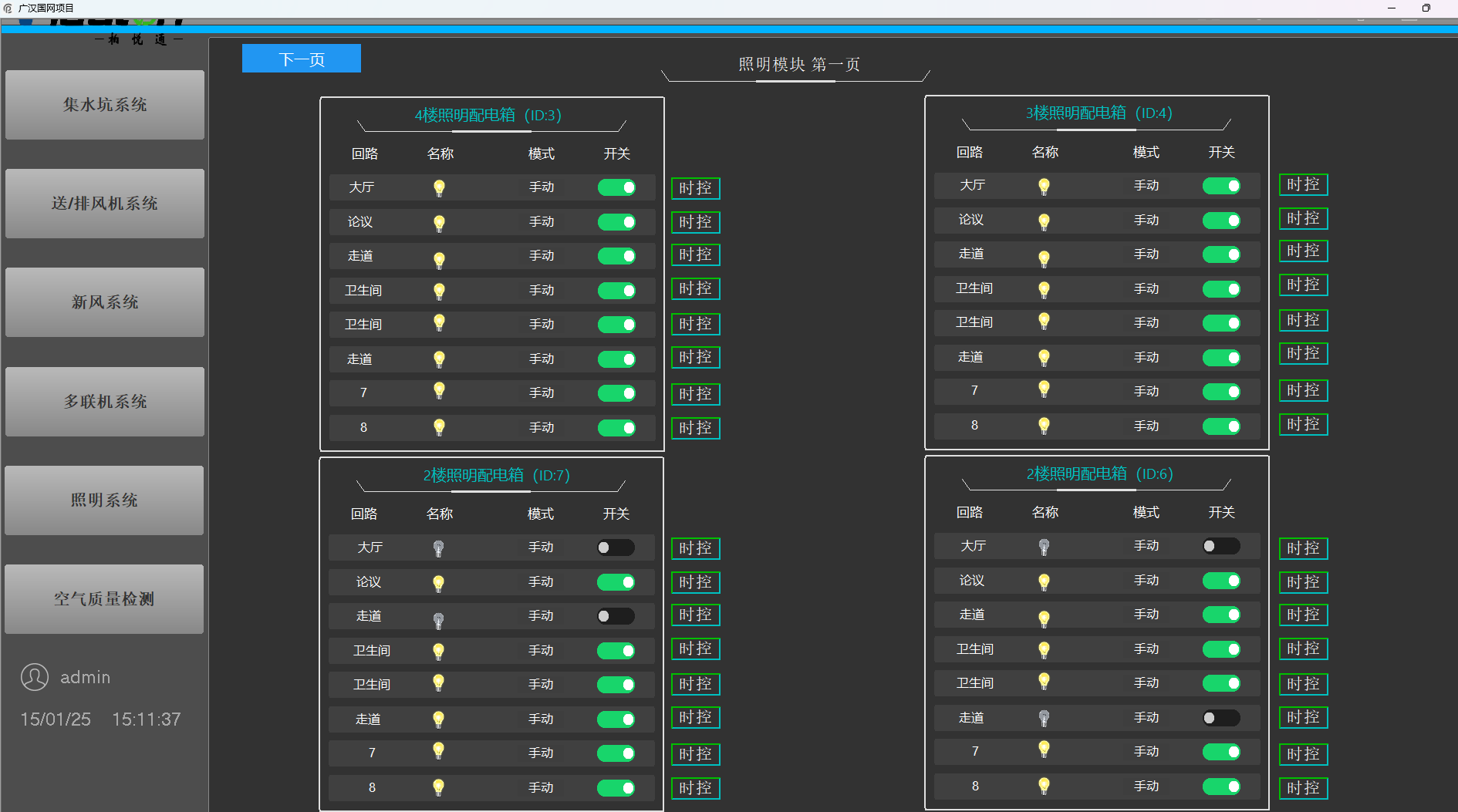Turn off row 8 switch in 3楼照明配电箱

click(1222, 426)
